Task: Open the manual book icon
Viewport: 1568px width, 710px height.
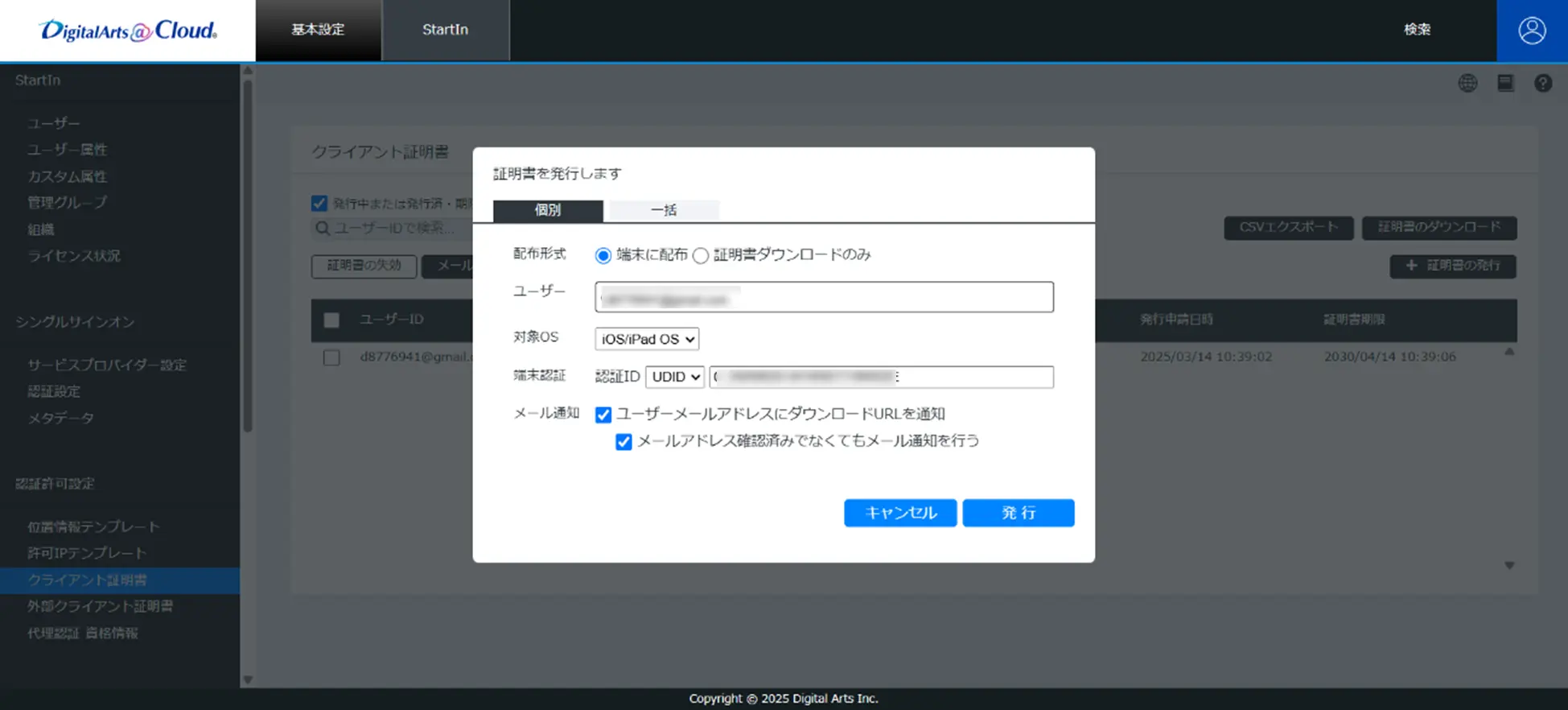Action: point(1504,83)
